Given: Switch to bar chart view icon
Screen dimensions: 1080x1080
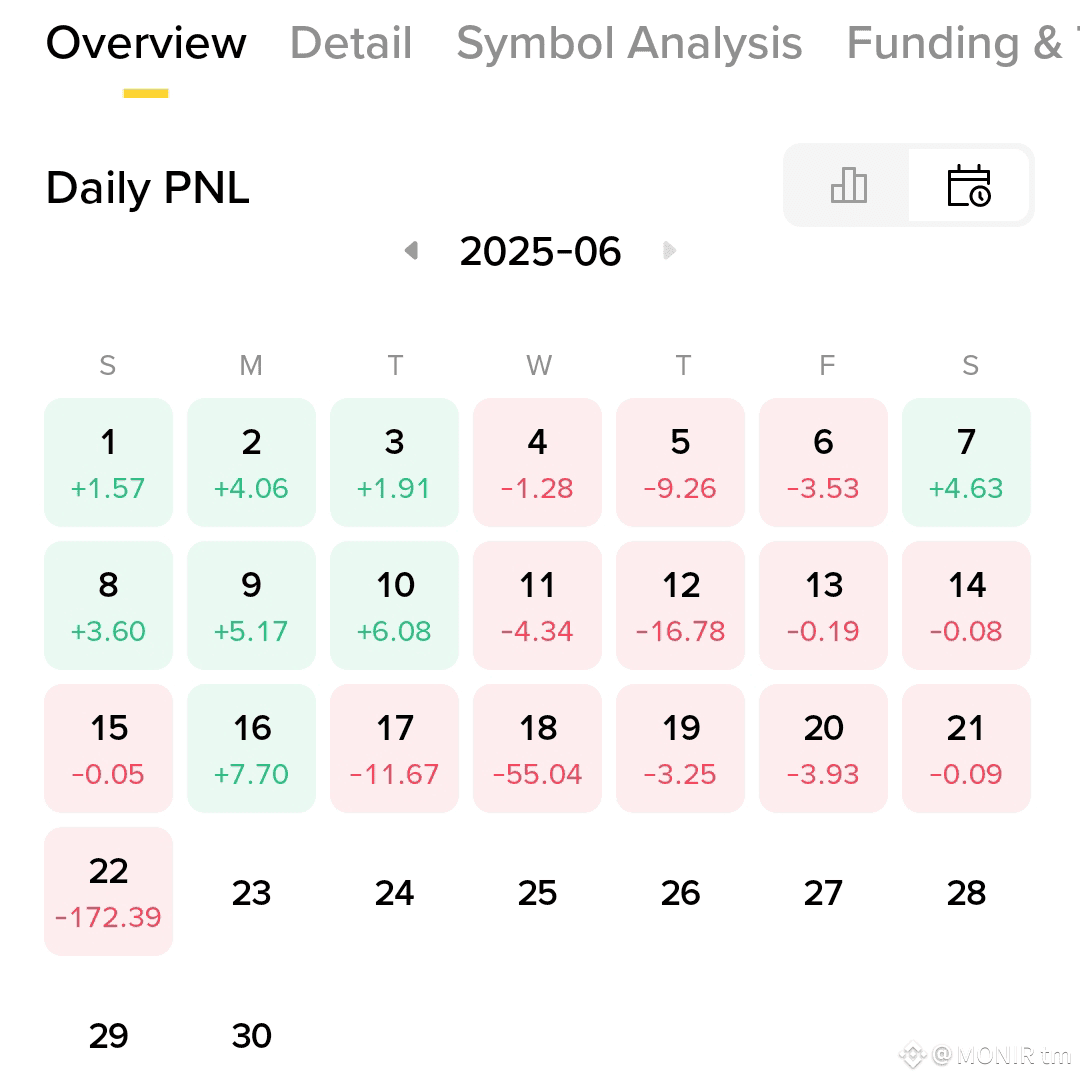Looking at the screenshot, I should tap(848, 185).
